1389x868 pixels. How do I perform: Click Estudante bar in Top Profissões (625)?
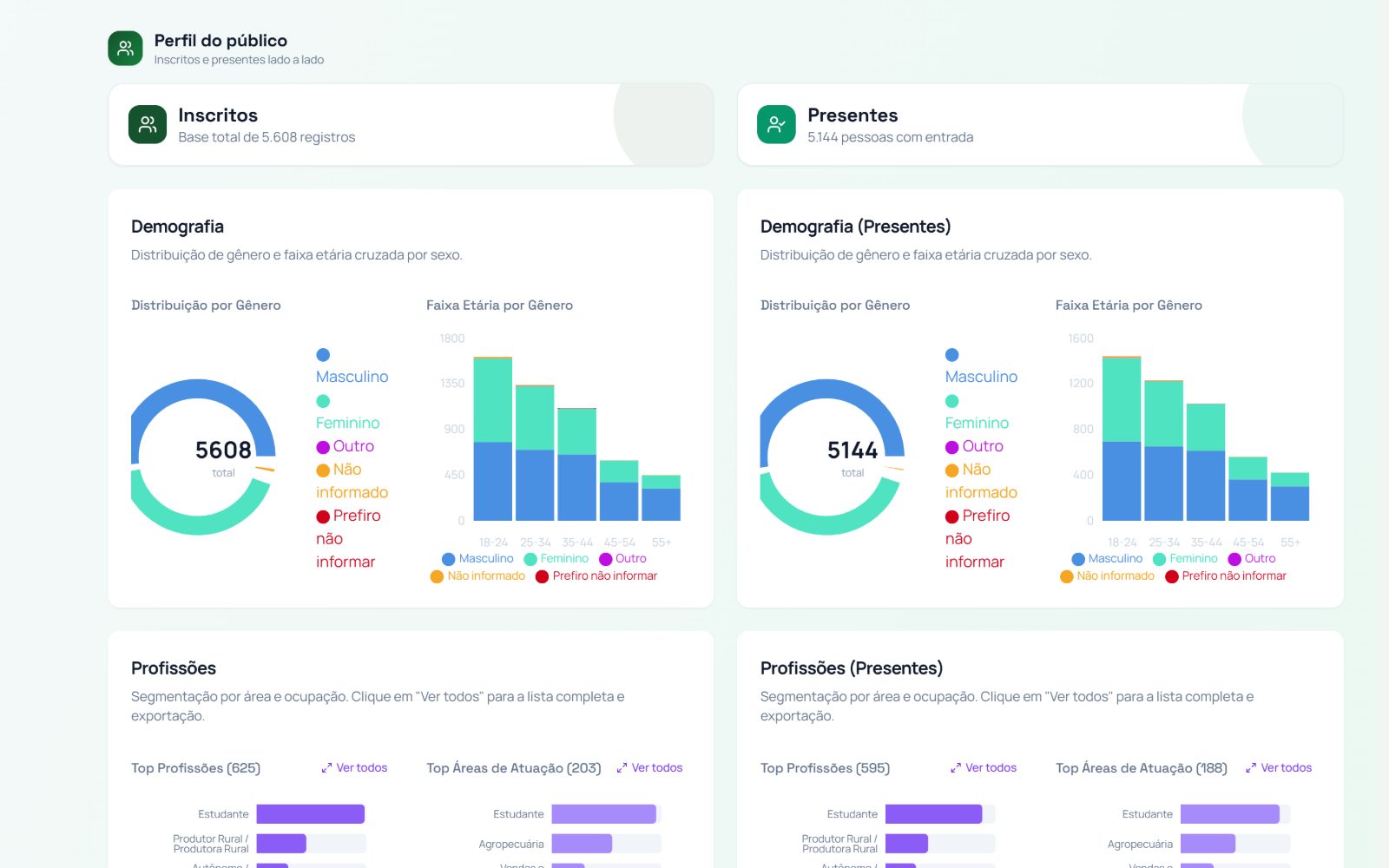tap(310, 814)
